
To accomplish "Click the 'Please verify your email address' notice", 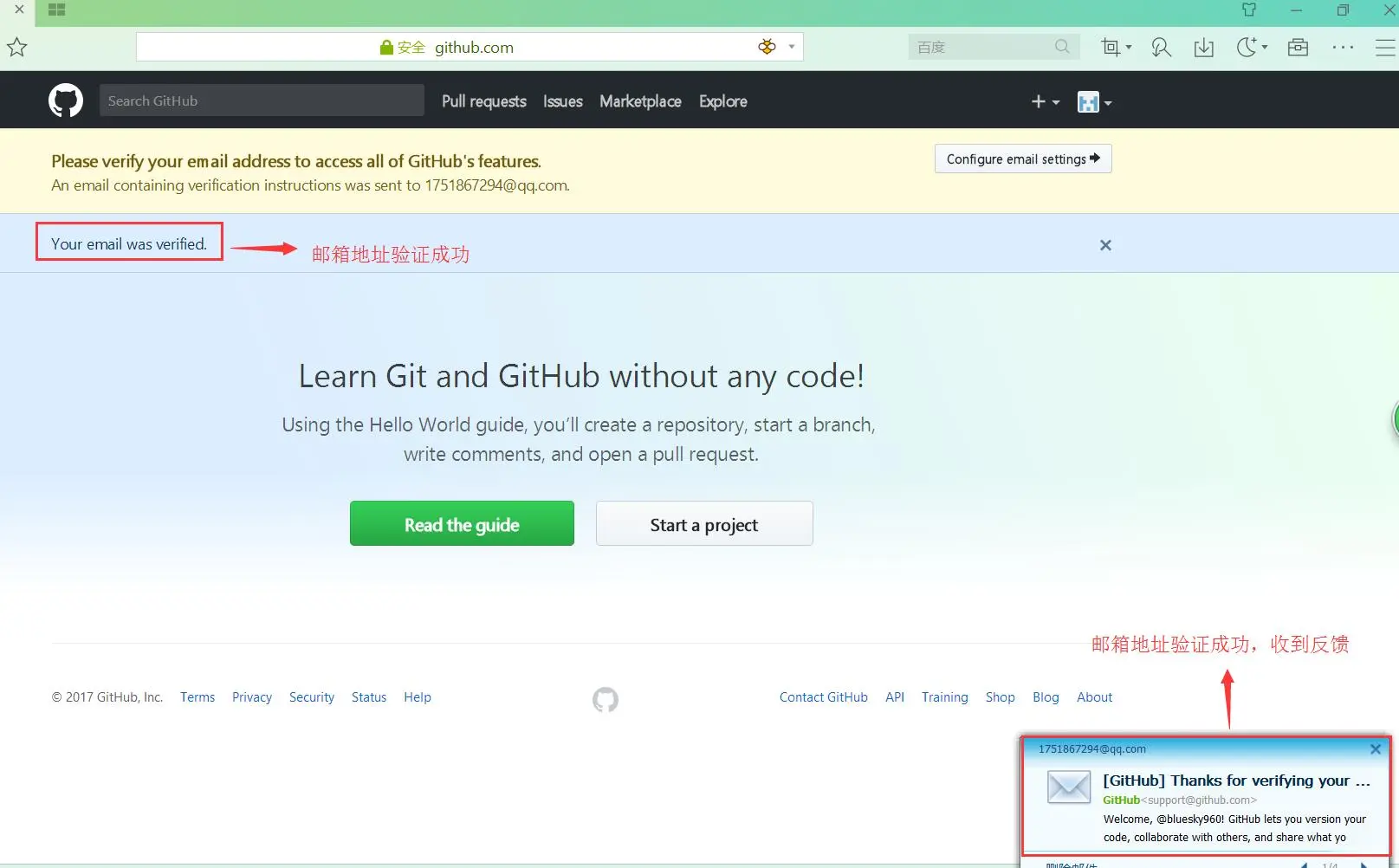I will 296,161.
